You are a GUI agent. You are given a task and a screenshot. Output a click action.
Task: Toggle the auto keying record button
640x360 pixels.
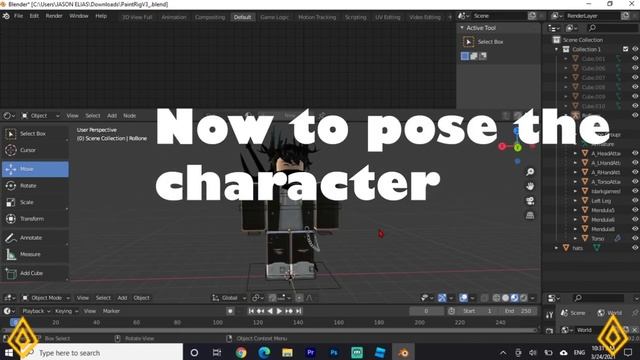230,311
